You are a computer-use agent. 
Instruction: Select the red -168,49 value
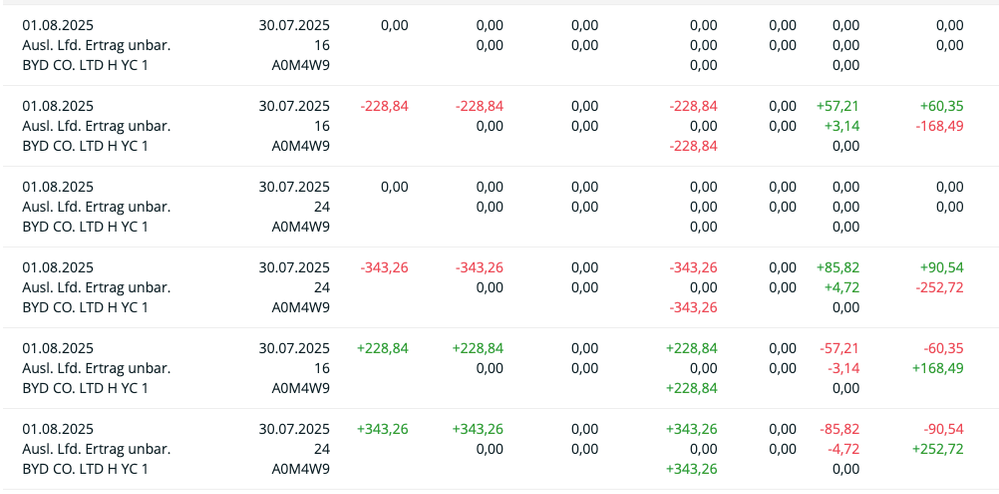pos(938,126)
